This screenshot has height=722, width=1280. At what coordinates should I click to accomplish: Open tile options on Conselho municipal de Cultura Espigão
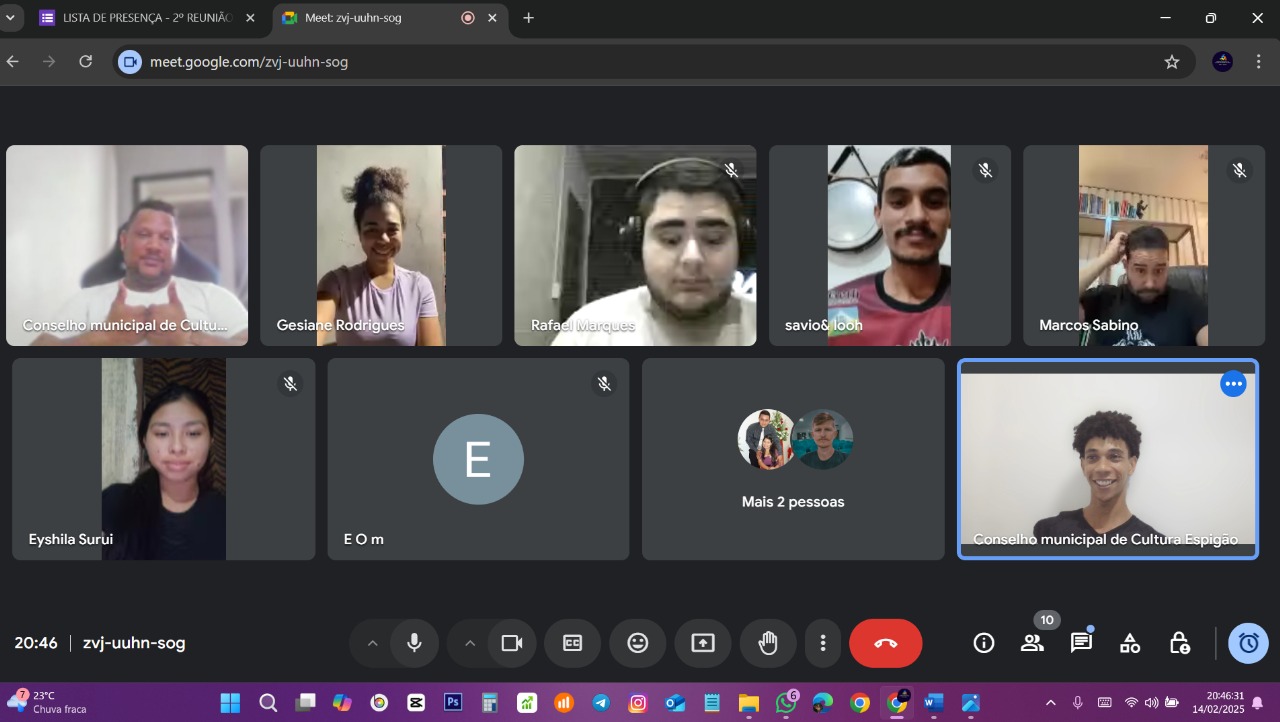(1233, 384)
